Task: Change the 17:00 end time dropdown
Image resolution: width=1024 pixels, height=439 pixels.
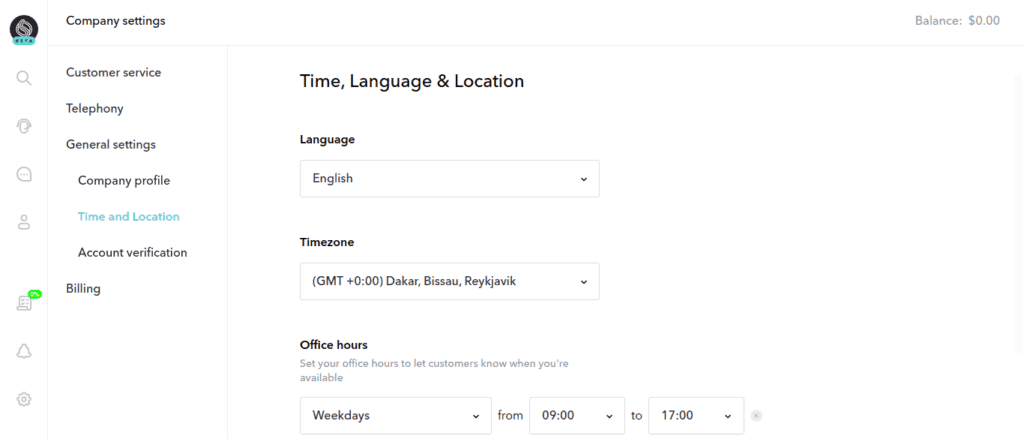Action: [696, 415]
